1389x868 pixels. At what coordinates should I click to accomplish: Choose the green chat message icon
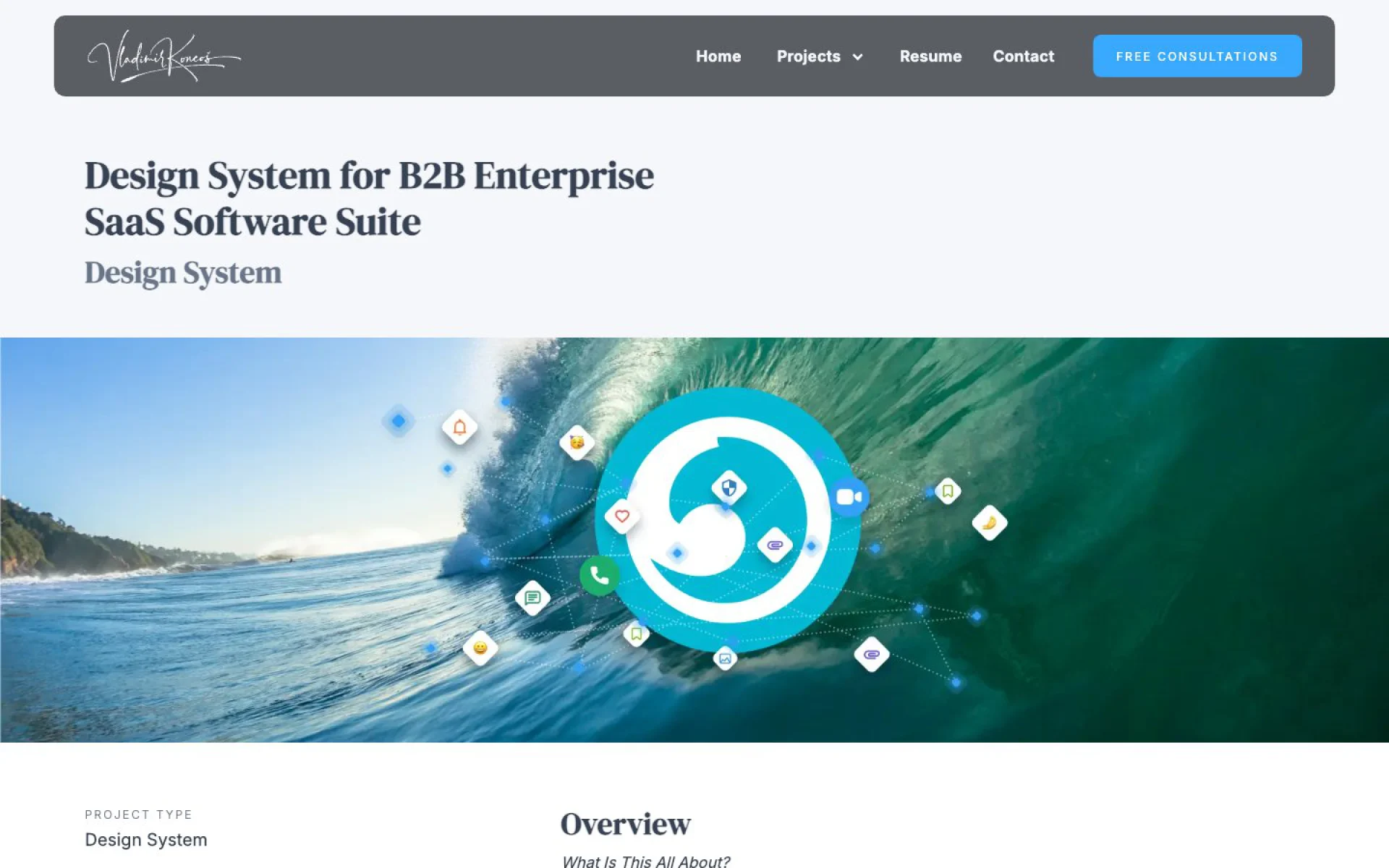click(x=532, y=598)
